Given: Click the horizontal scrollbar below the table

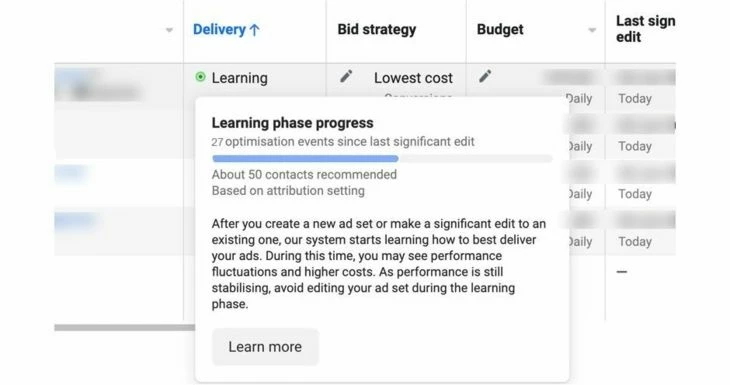Looking at the screenshot, I should tap(124, 328).
